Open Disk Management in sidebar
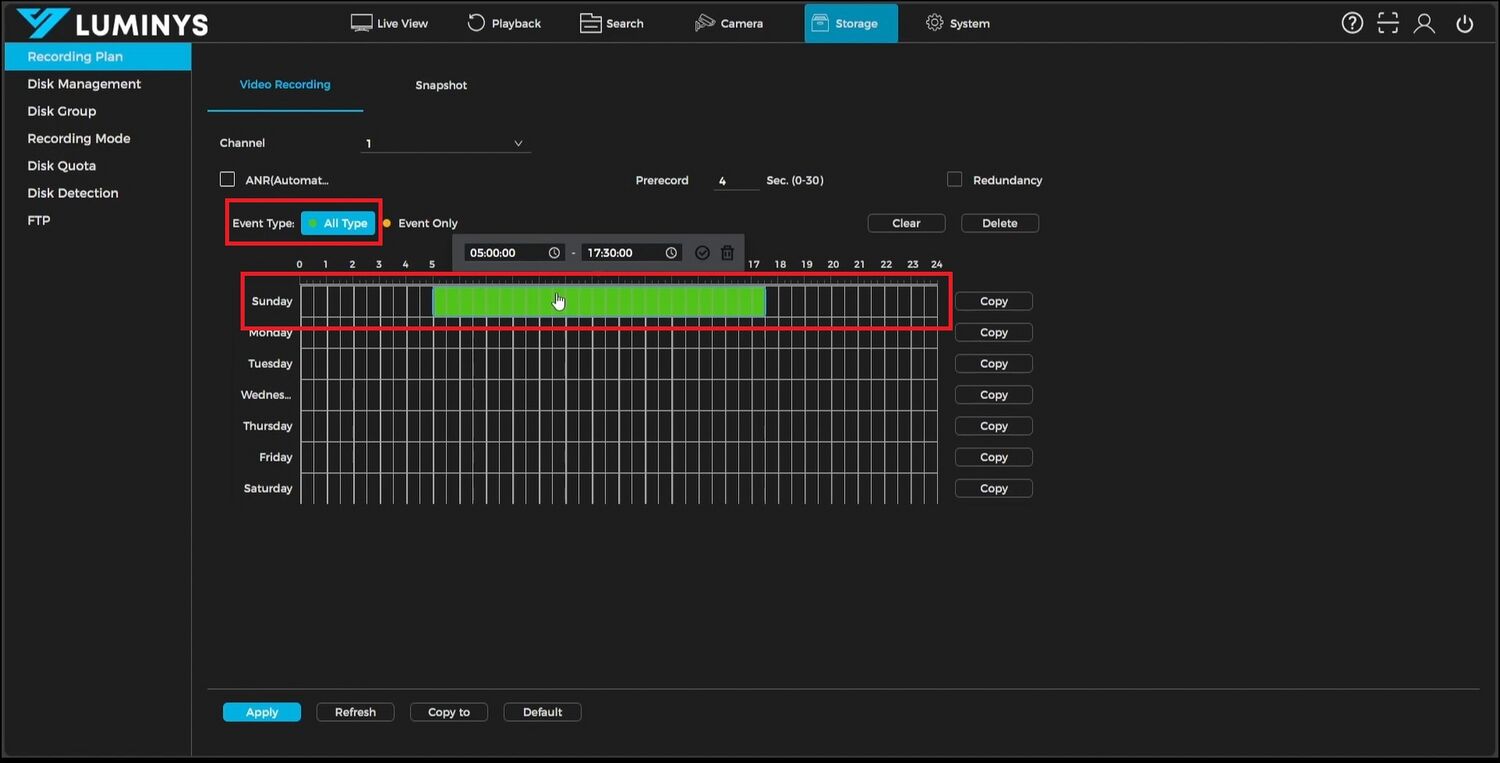 84,84
